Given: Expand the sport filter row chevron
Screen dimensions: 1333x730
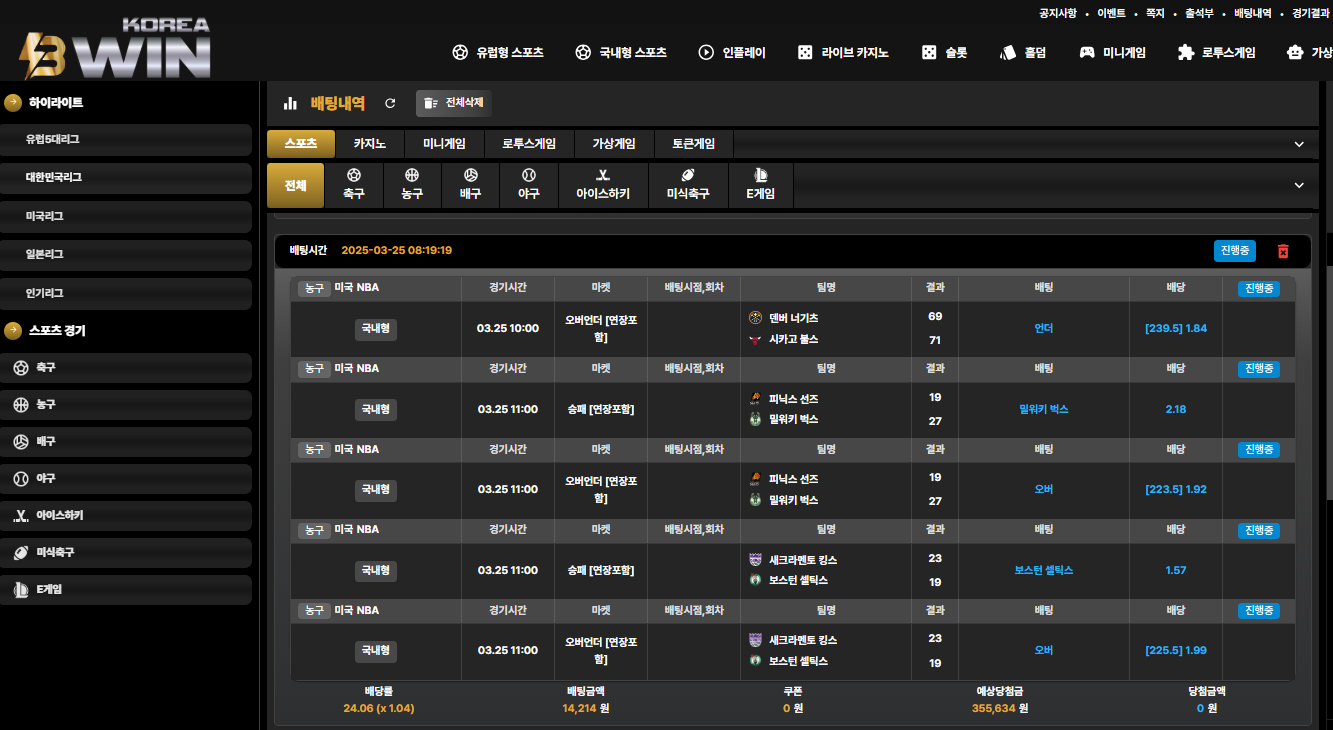Looking at the screenshot, I should click(x=1299, y=185).
